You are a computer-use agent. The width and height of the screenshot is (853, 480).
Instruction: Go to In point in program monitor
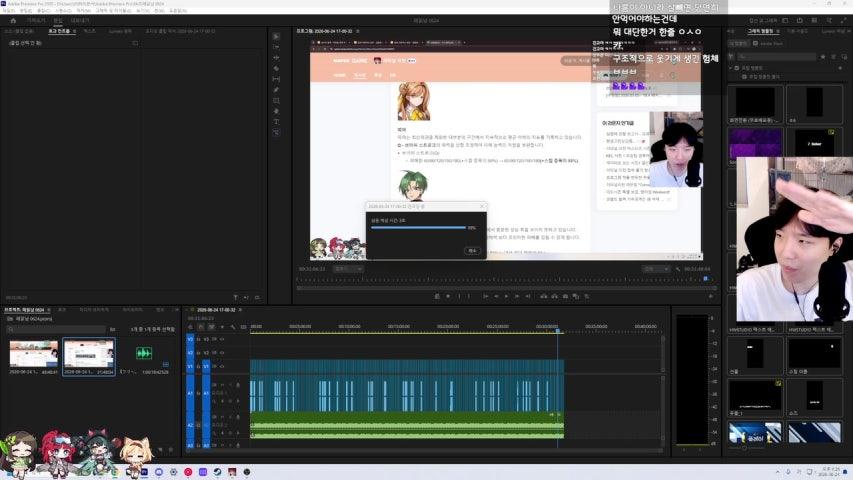click(x=485, y=297)
